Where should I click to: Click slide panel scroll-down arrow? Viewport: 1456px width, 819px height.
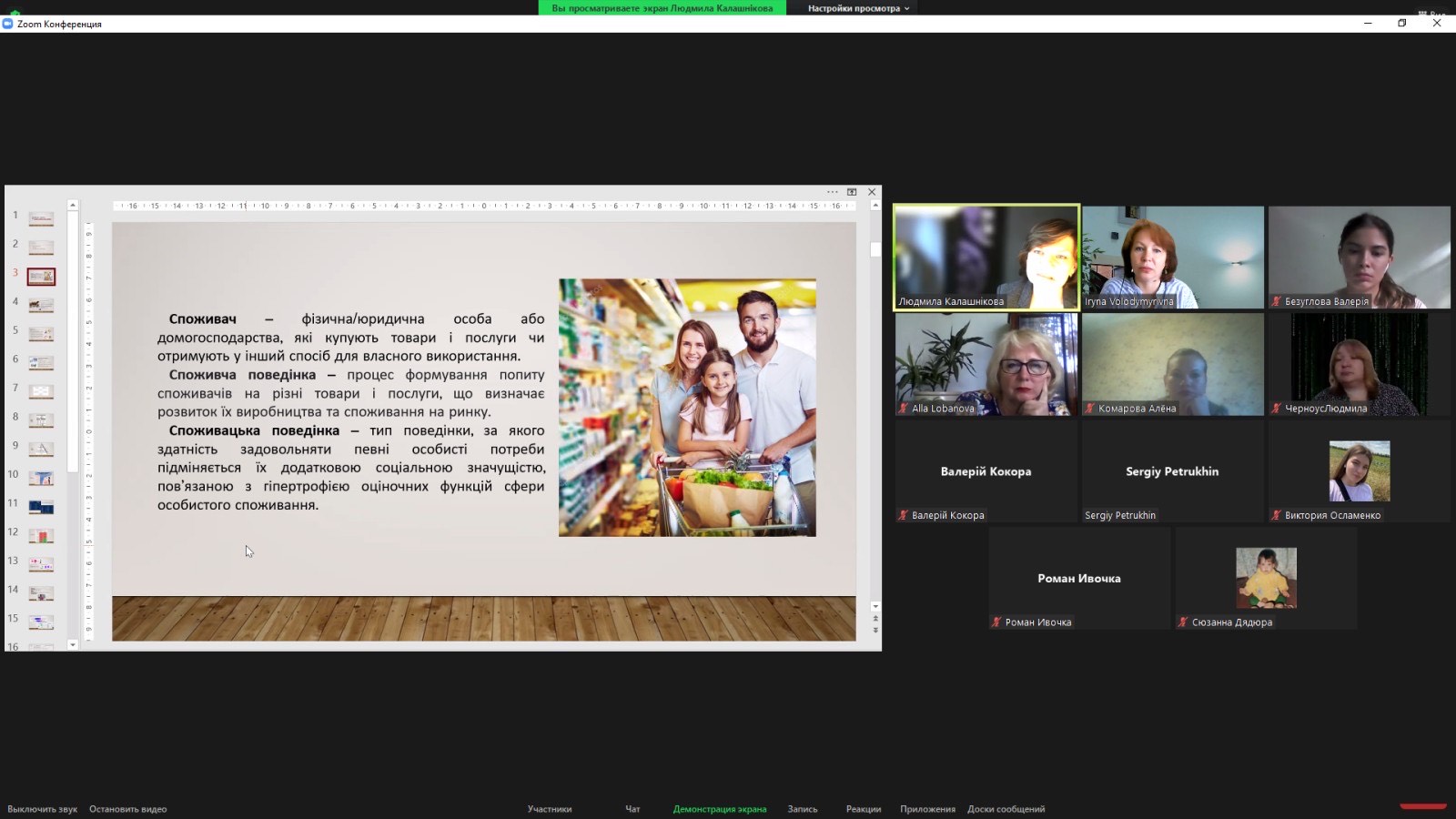point(73,644)
